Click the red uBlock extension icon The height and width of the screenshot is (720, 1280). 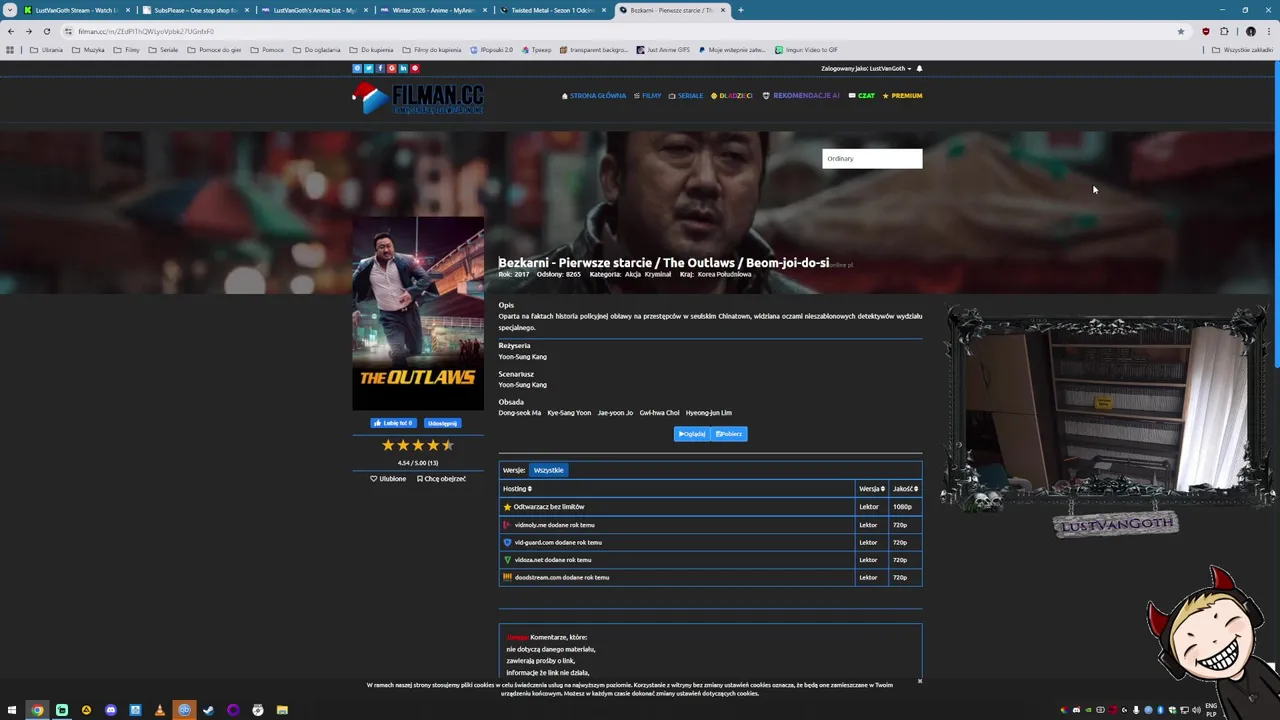pyautogui.click(x=1206, y=31)
